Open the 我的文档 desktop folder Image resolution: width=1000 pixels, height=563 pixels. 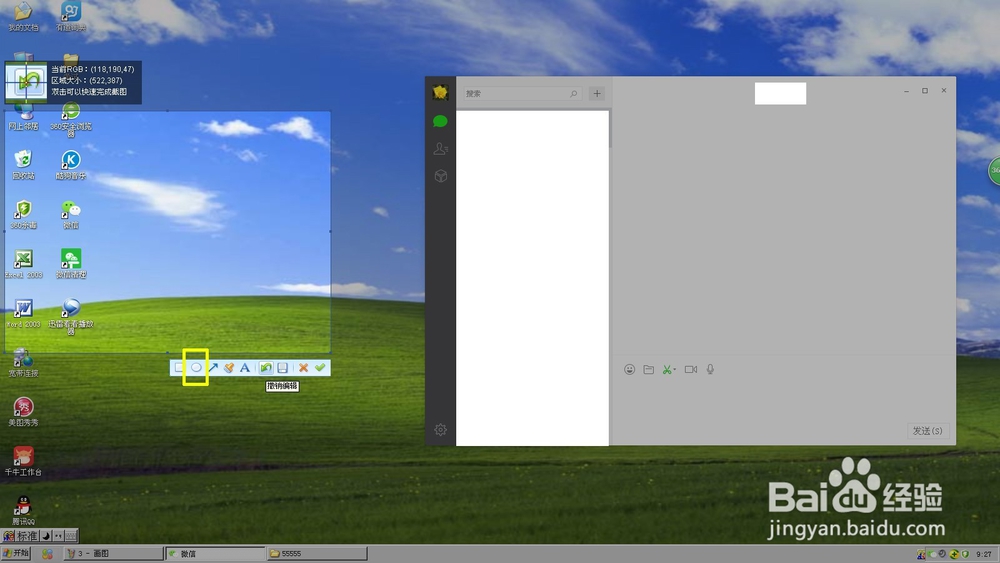24,16
